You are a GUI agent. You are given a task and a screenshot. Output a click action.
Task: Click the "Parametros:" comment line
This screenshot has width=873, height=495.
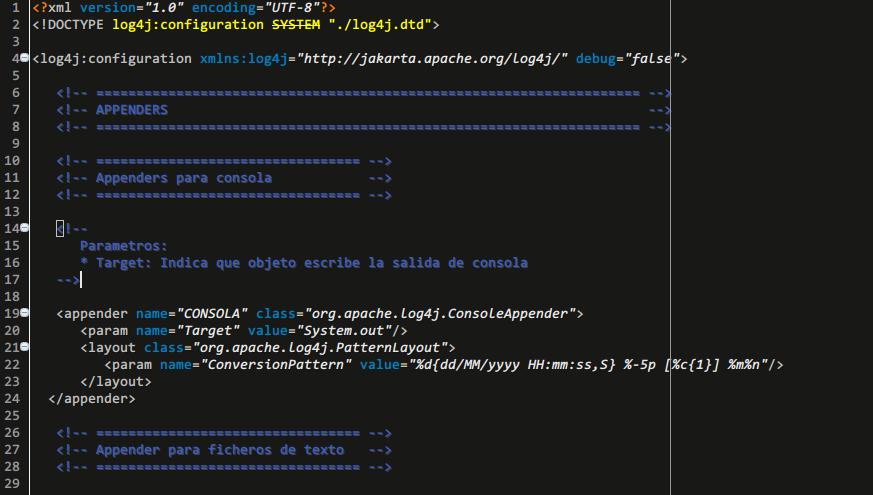pos(123,246)
